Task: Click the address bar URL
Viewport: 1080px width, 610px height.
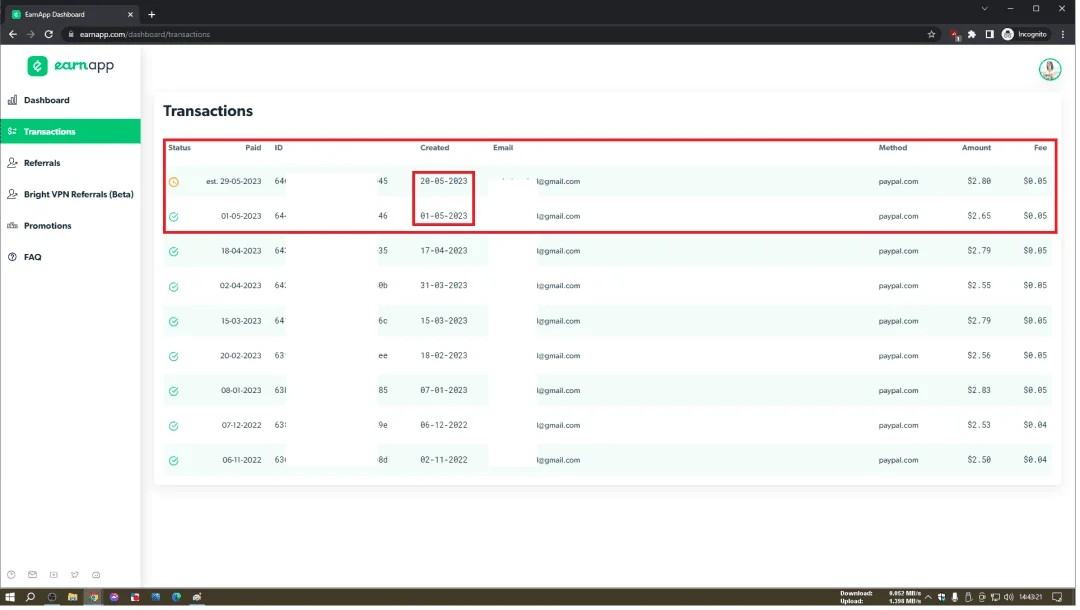Action: coord(145,34)
